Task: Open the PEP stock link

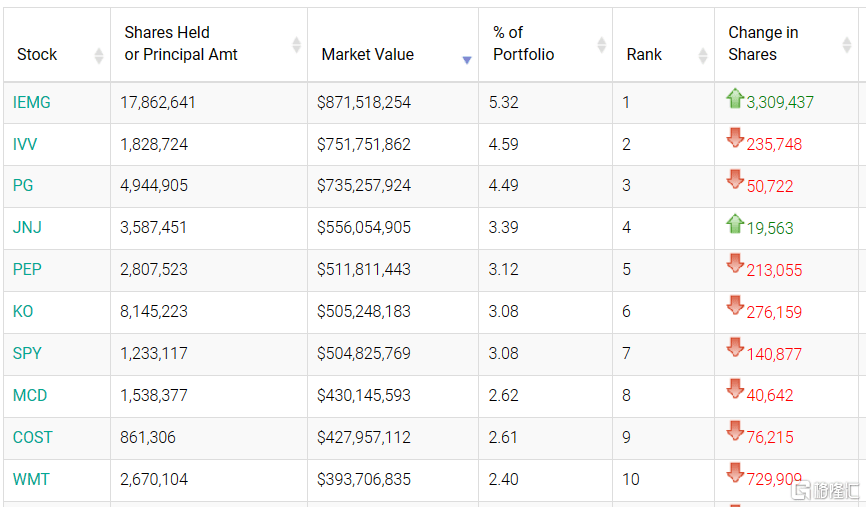Action: click(27, 270)
